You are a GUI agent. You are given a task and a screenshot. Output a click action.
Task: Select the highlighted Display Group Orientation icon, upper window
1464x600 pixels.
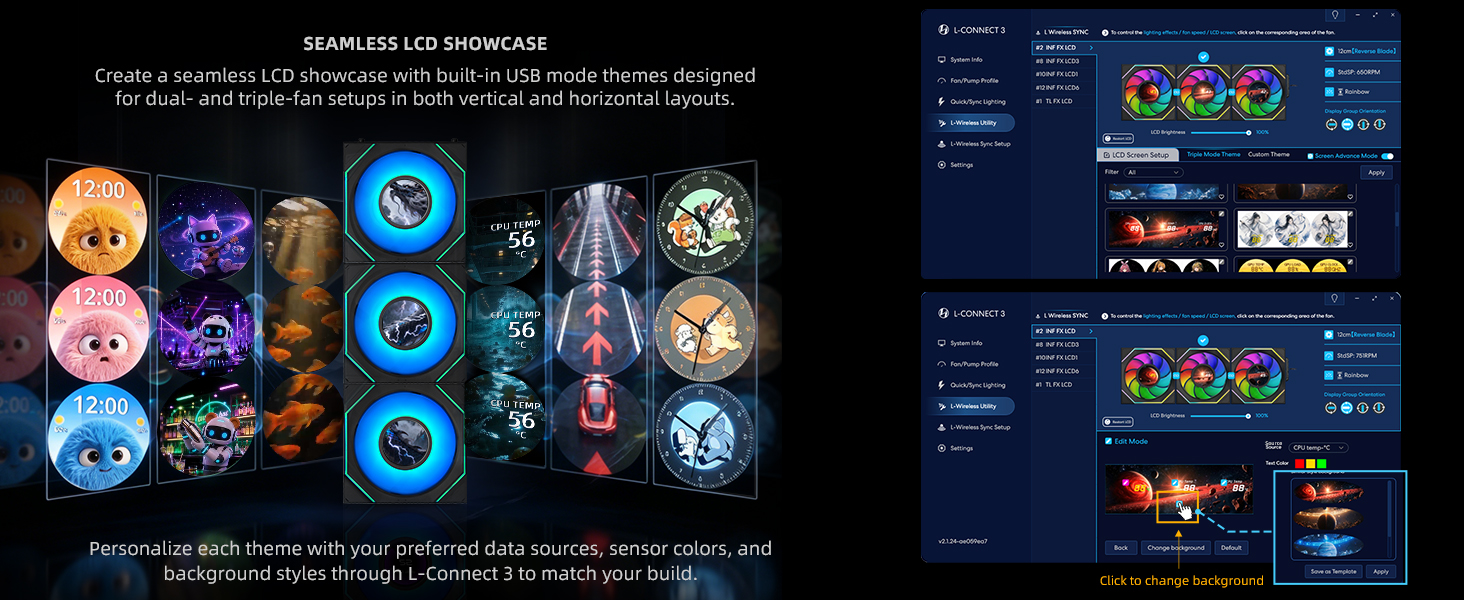[x=1347, y=124]
